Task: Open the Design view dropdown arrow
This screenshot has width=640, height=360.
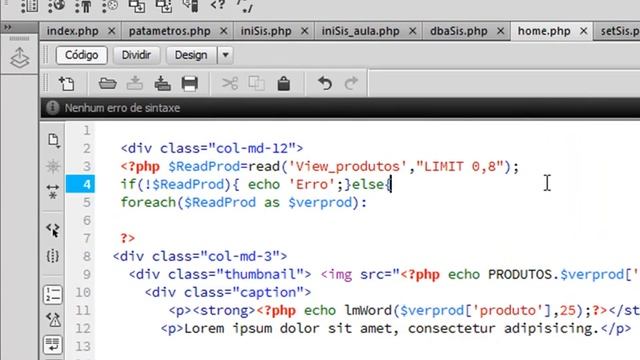Action: pyautogui.click(x=225, y=55)
